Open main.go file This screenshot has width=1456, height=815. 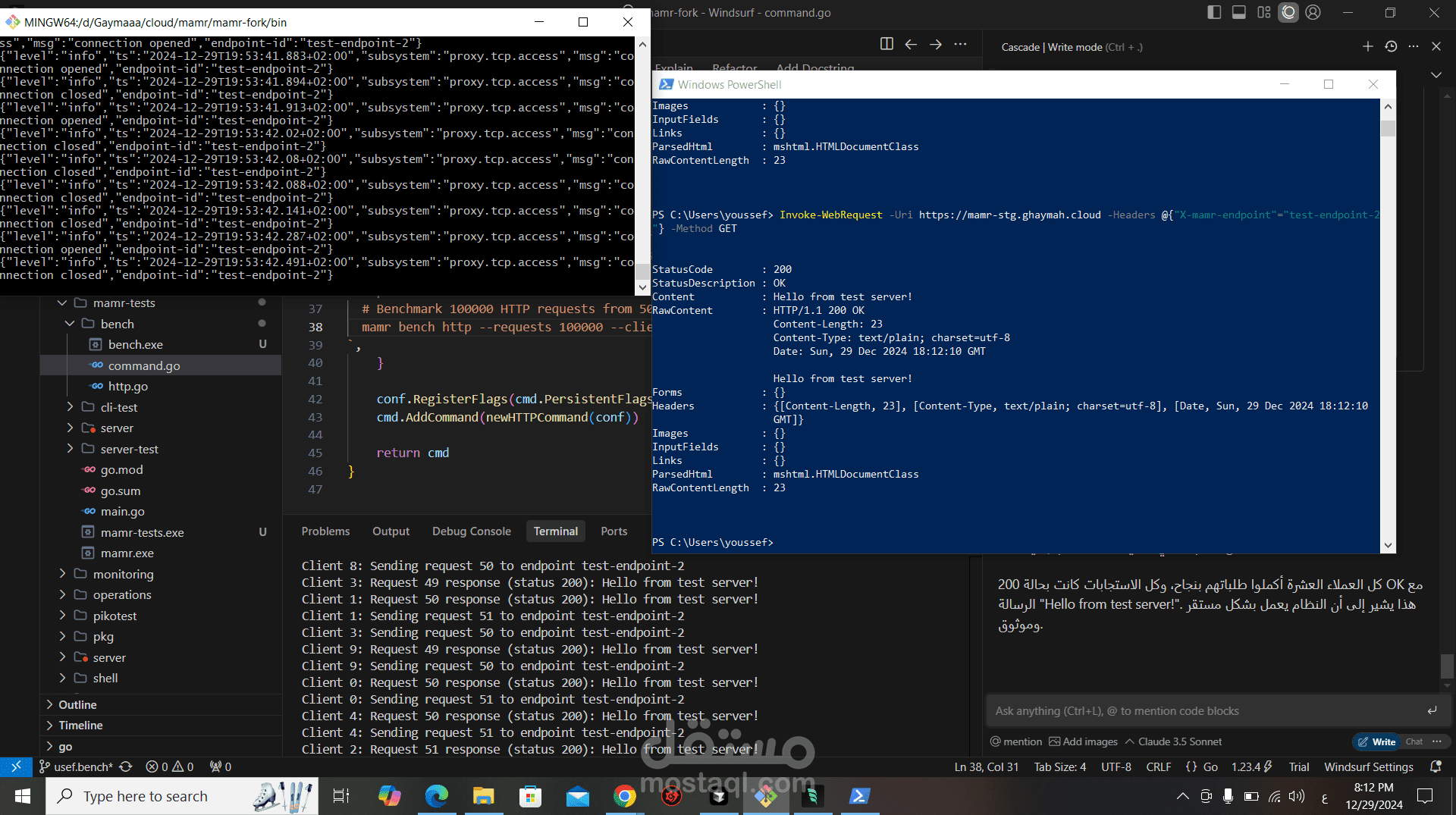click(122, 511)
